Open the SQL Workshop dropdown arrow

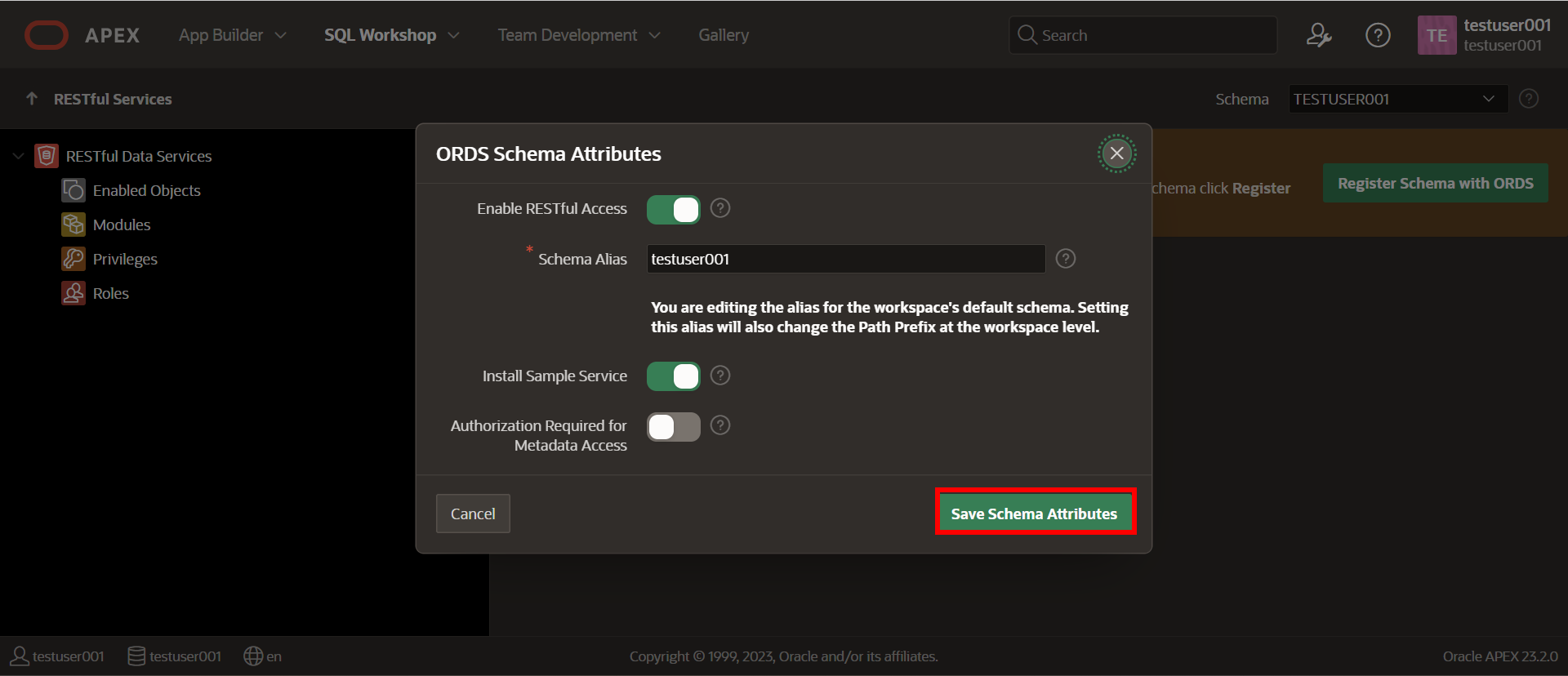453,35
